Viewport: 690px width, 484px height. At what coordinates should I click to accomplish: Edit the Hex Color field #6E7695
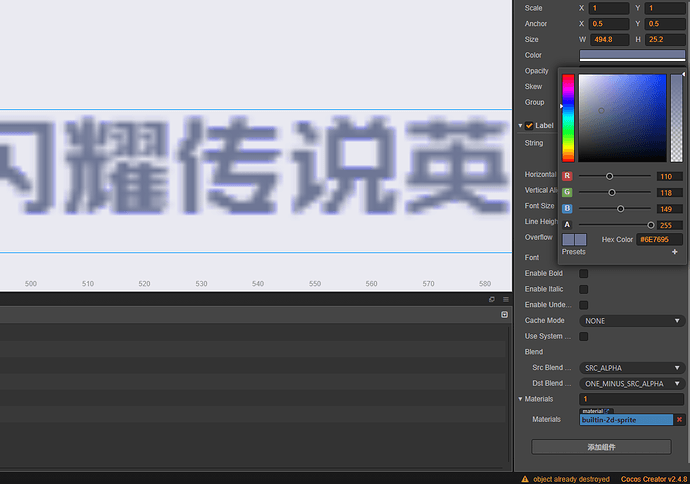(x=659, y=239)
